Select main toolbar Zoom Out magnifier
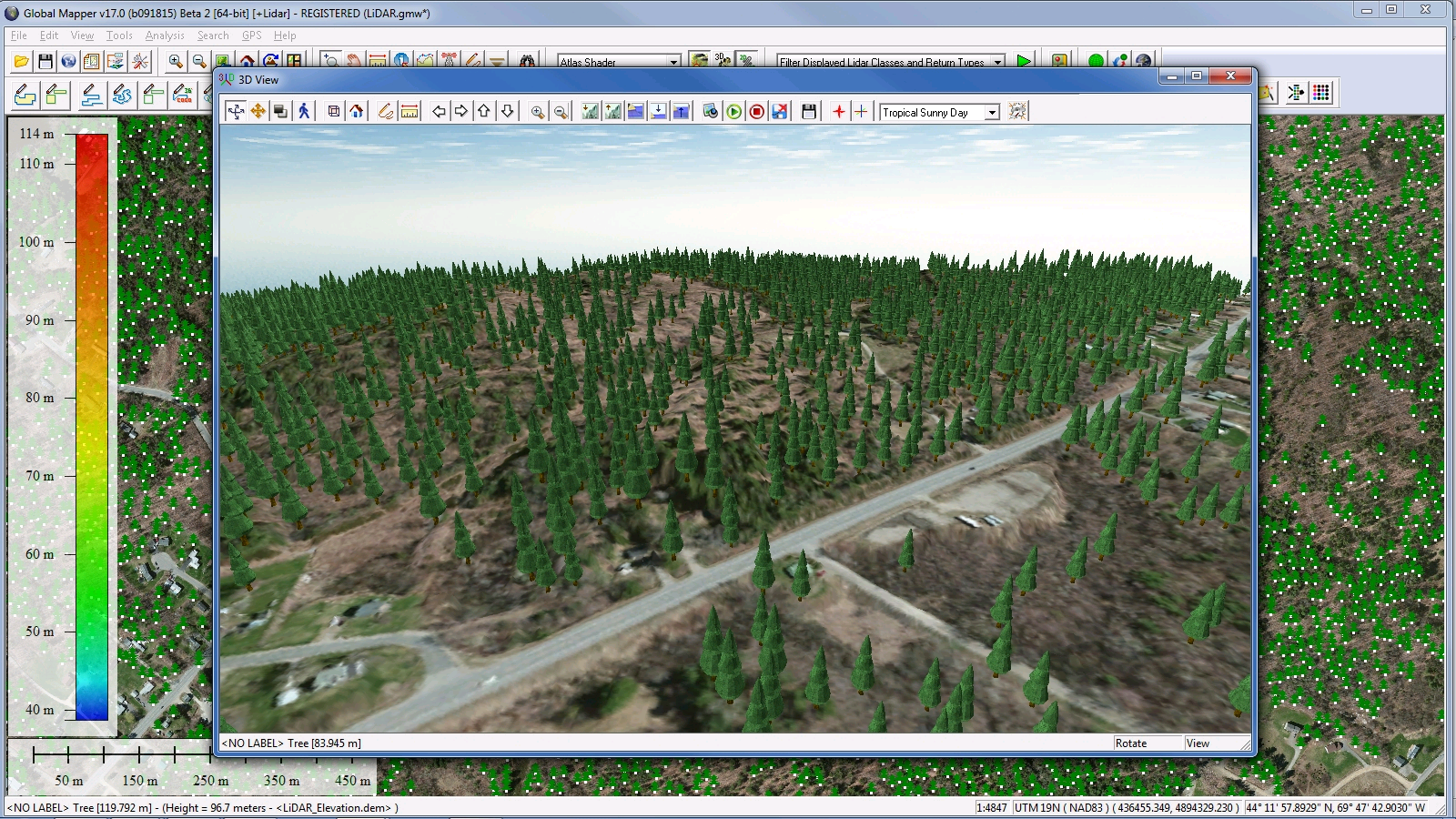This screenshot has width=1456, height=819. 199,61
